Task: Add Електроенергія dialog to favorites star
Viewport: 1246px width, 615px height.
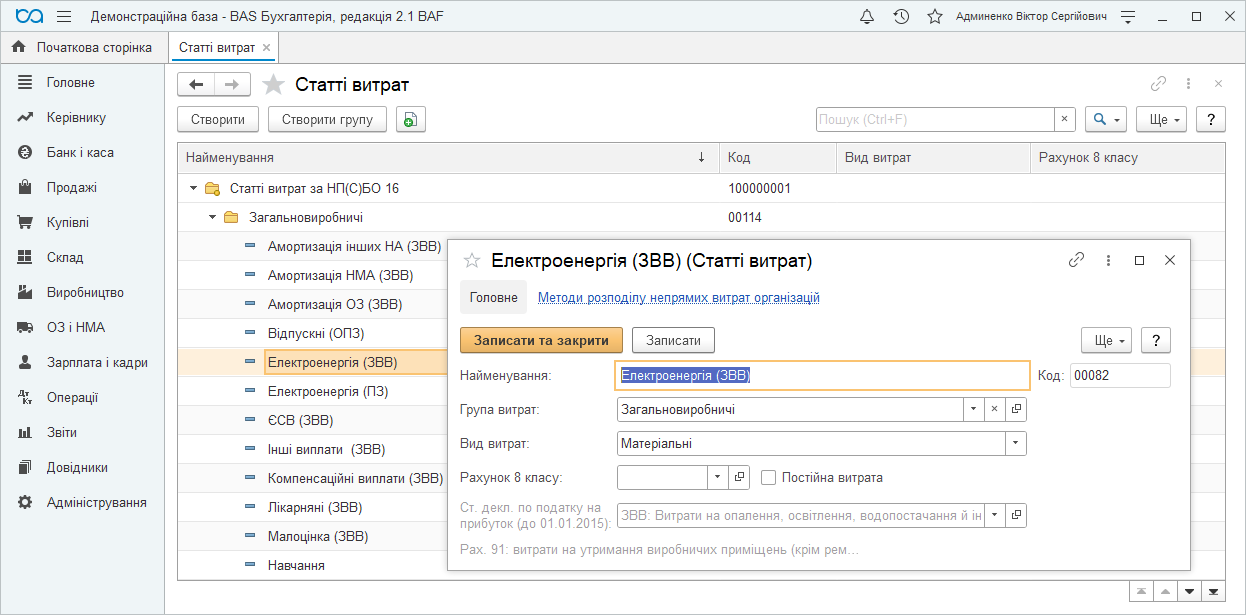Action: point(472,261)
